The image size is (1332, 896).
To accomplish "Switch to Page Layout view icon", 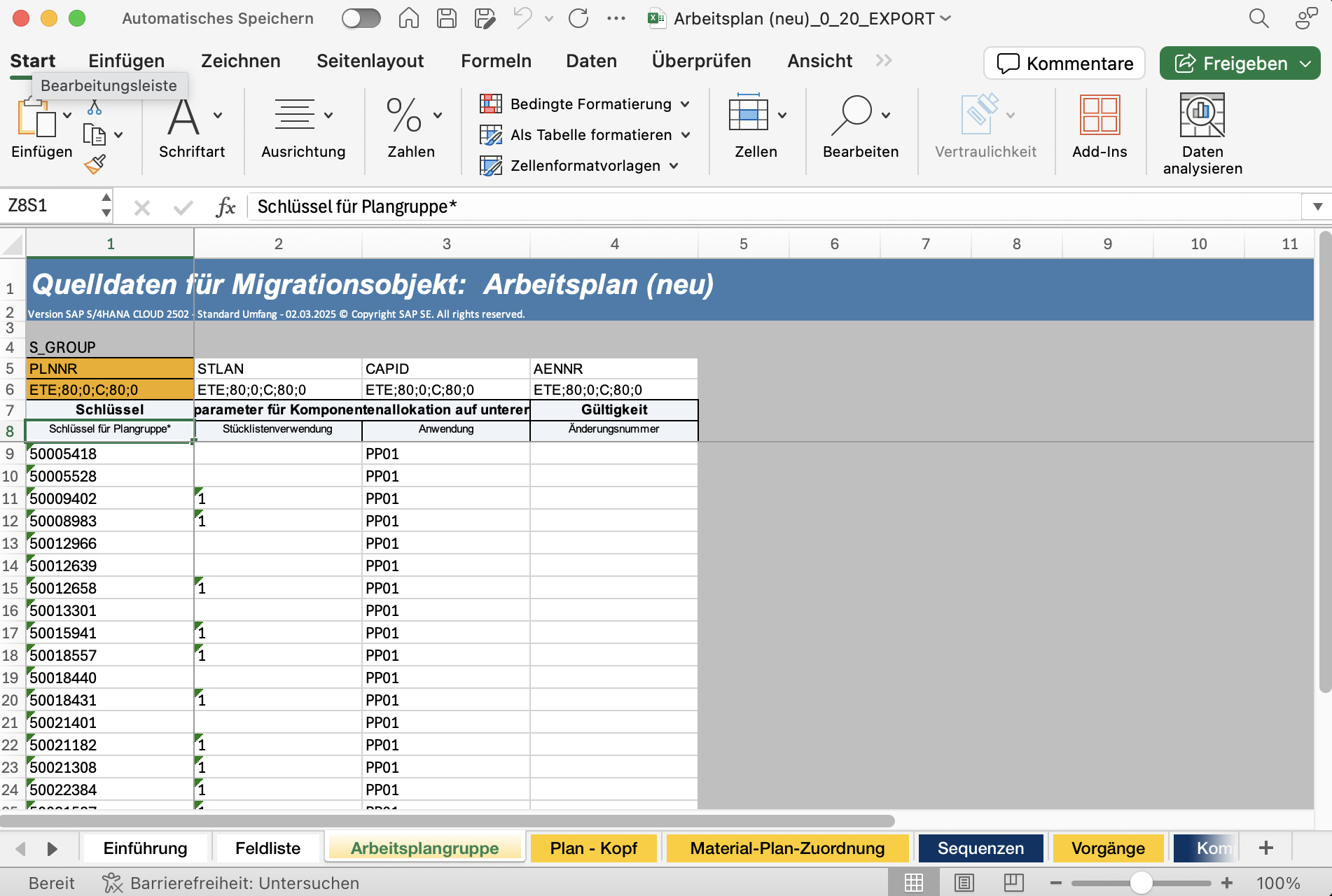I will [964, 883].
